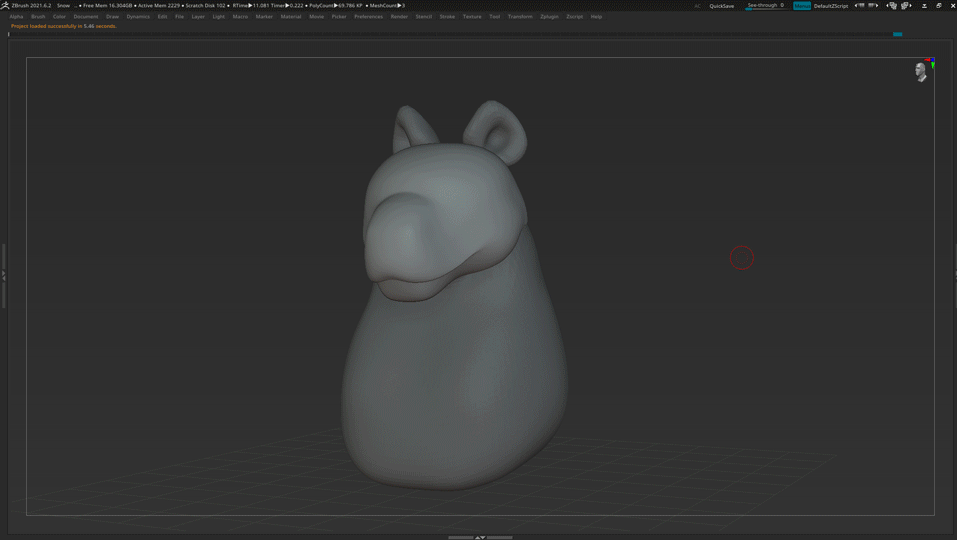Open the Tool menu

click(x=494, y=16)
